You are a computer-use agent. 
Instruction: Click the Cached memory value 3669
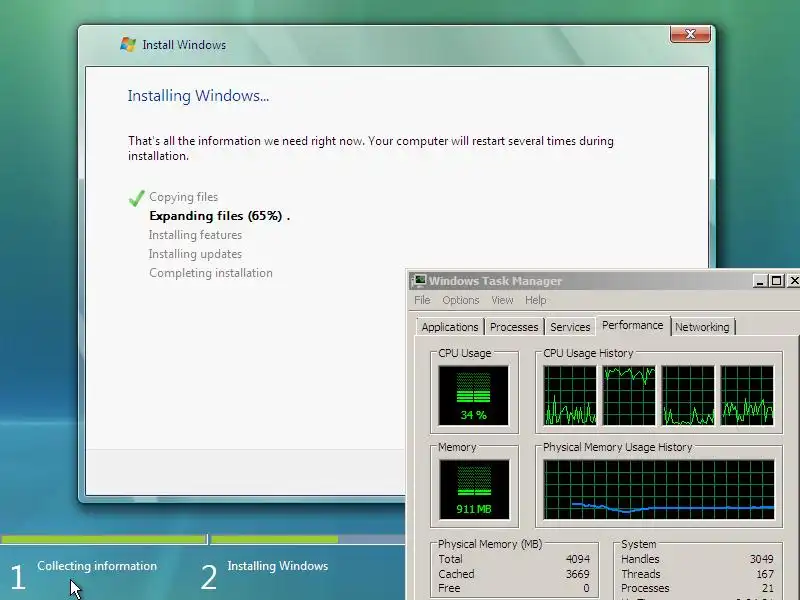pyautogui.click(x=578, y=574)
